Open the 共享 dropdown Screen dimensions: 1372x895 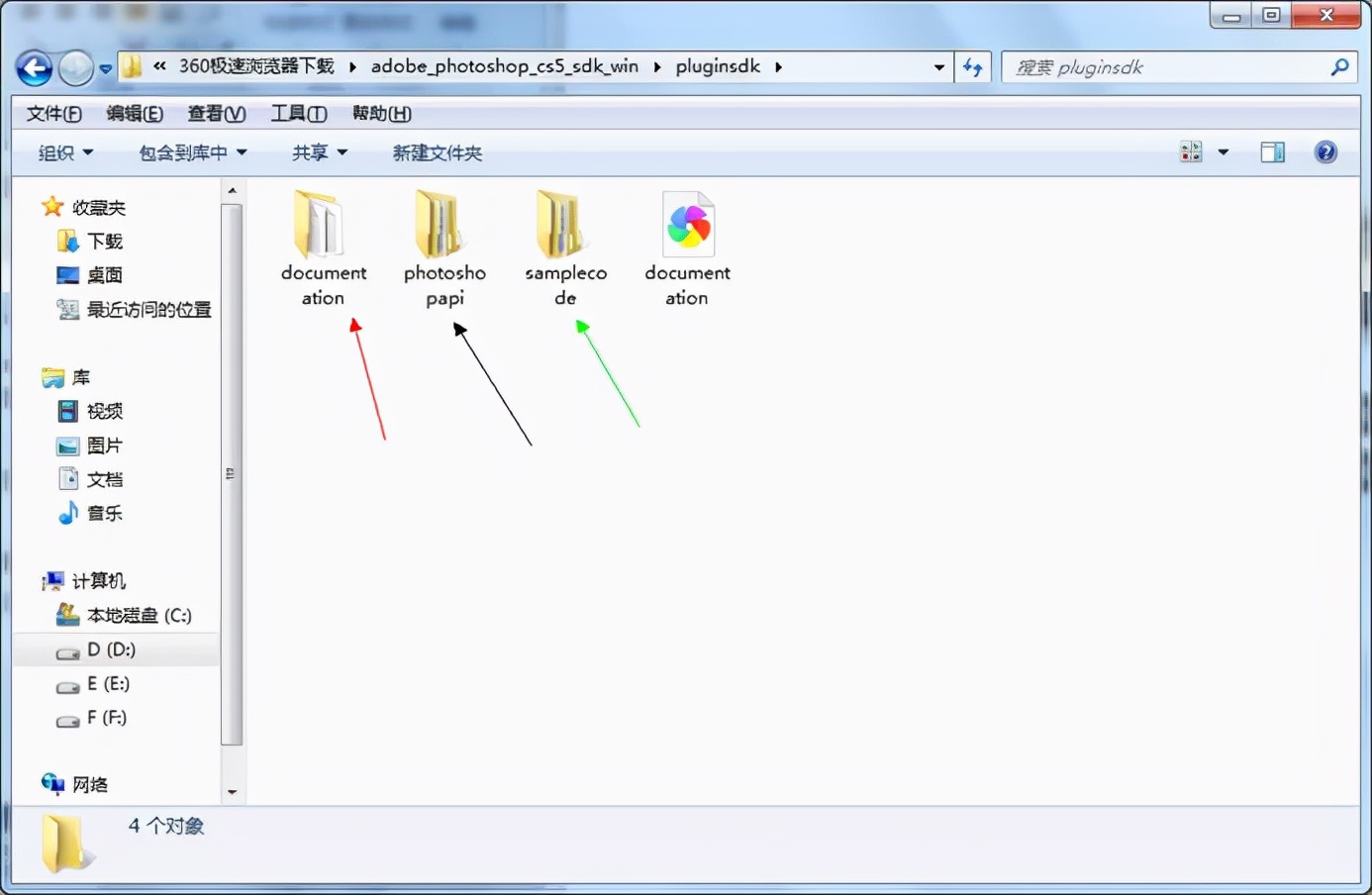320,152
